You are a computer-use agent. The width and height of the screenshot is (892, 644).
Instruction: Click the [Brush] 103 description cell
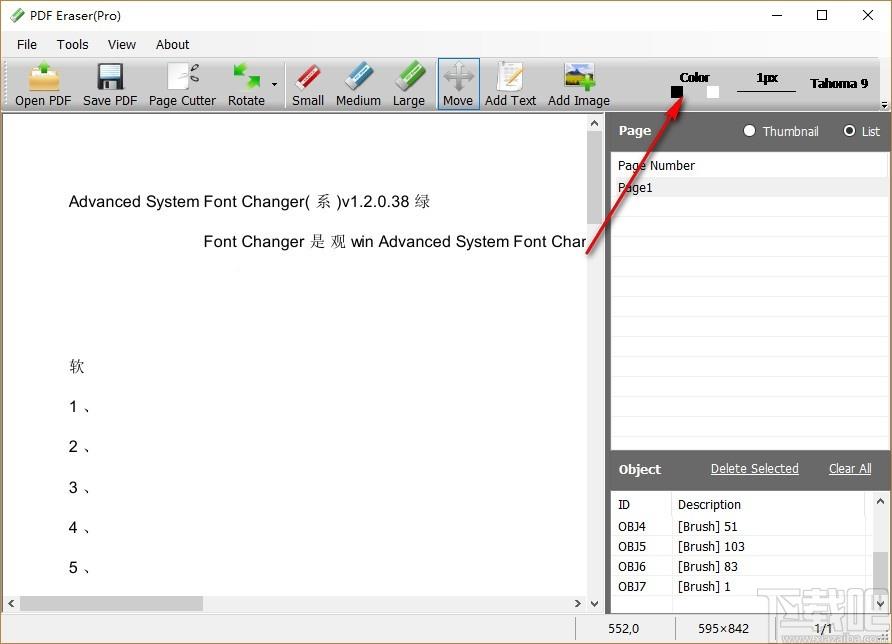(x=711, y=546)
